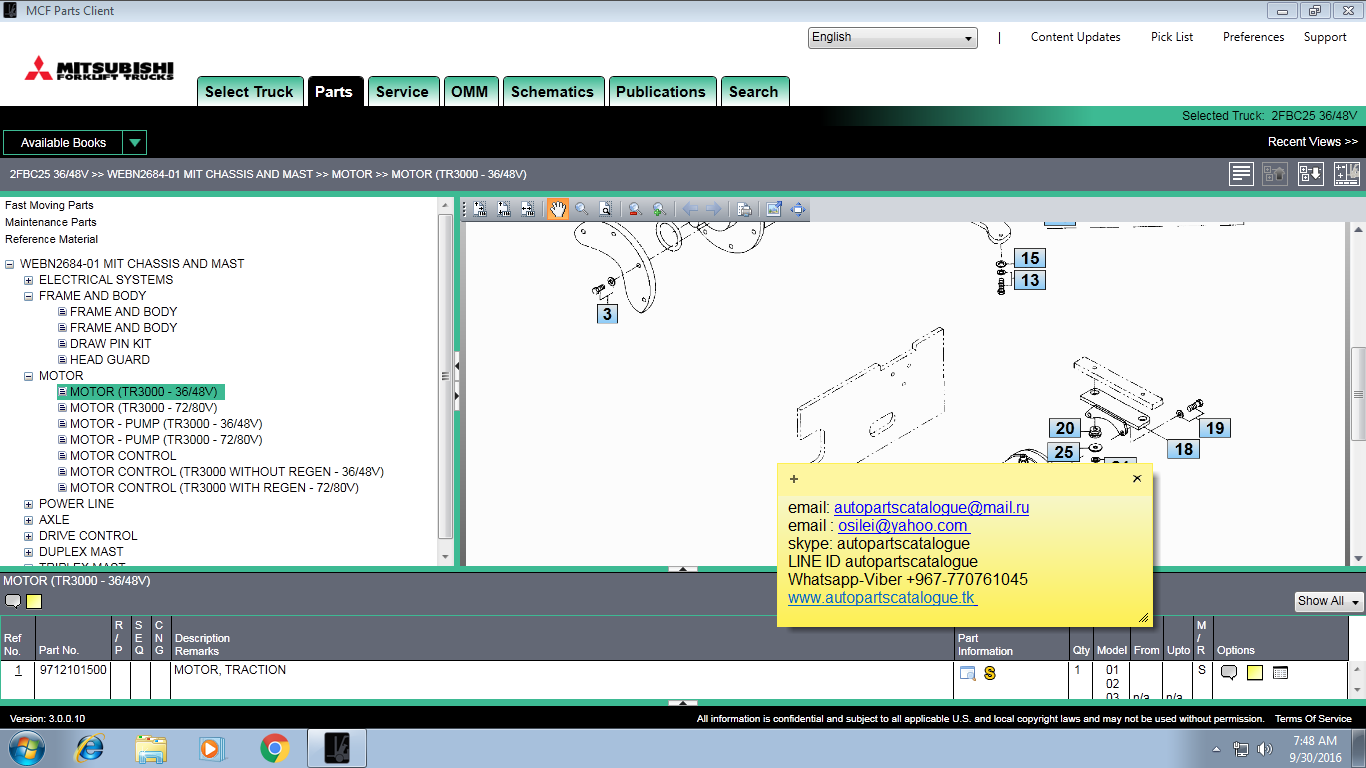
Task: Select MOTOR CONTROL in the tree
Action: [x=123, y=456]
